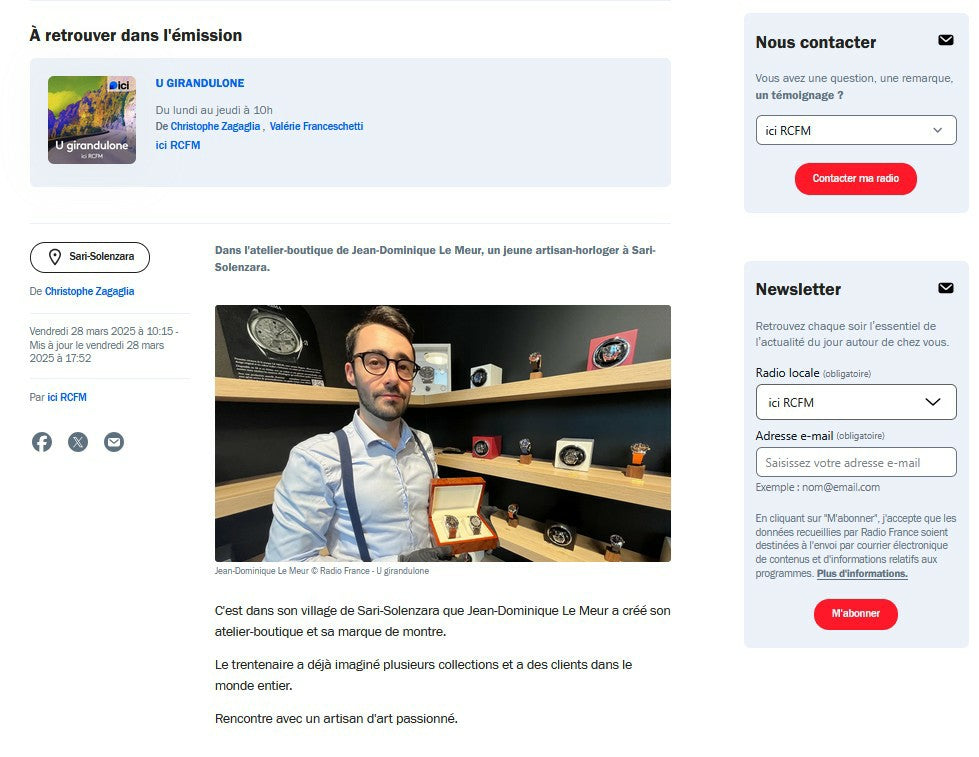Click the chevron of the Radio locale selector

933,402
